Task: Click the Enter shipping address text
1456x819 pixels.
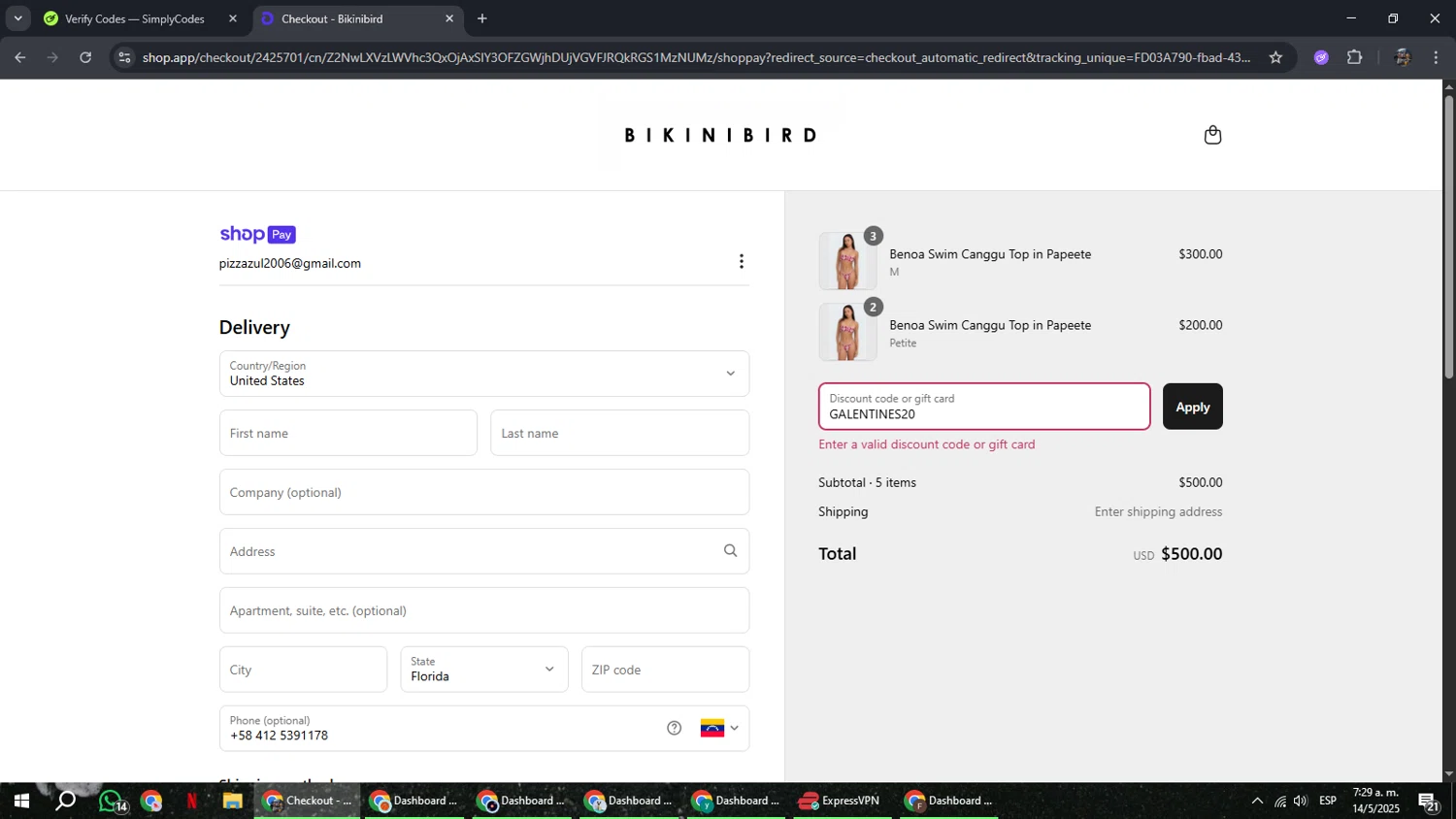Action: (x=1158, y=511)
